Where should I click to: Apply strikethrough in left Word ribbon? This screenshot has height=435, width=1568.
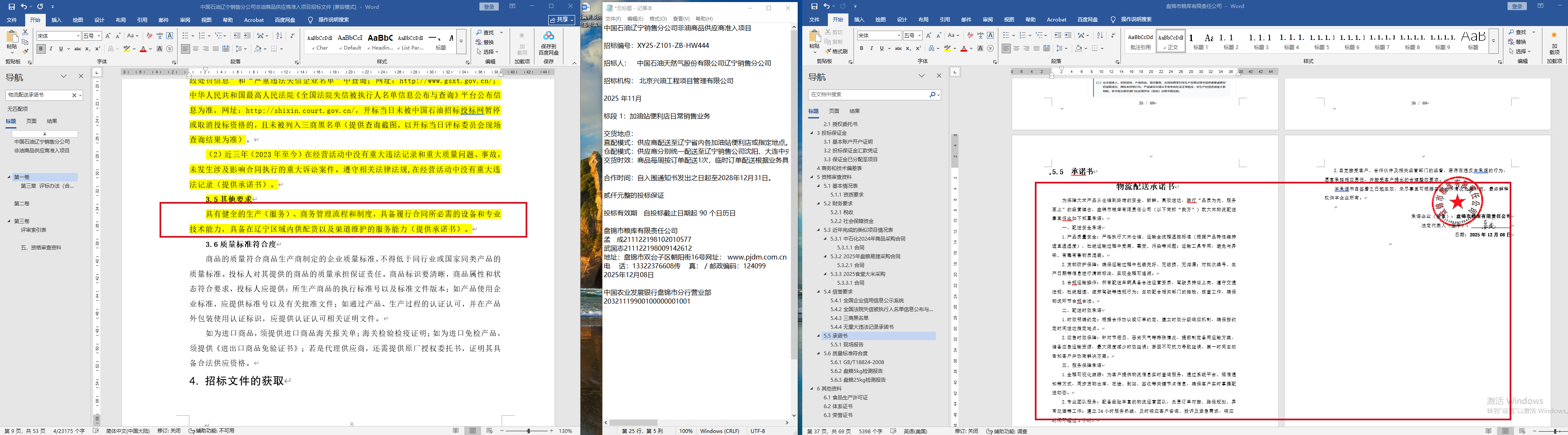[x=77, y=49]
